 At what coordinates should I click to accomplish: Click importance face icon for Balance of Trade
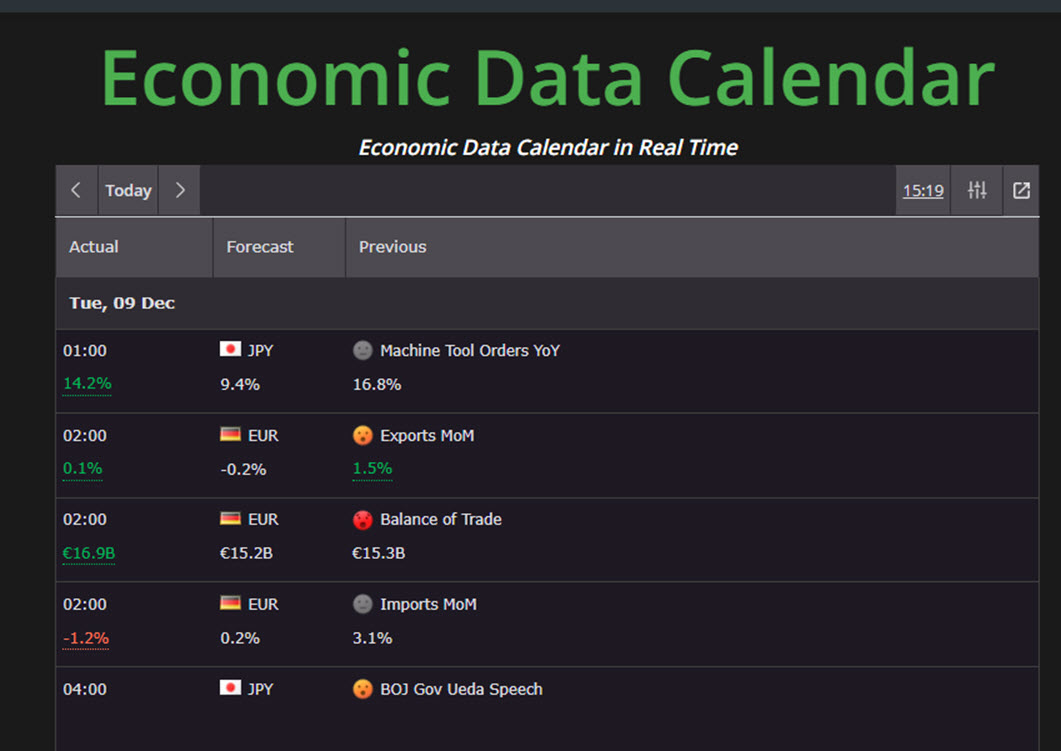[363, 519]
